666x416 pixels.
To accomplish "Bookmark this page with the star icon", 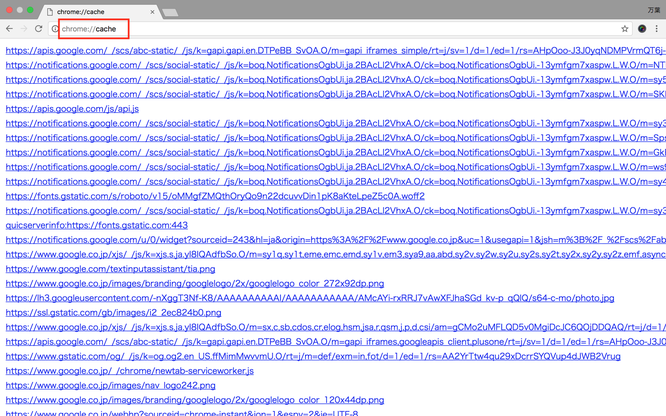I will pos(624,29).
